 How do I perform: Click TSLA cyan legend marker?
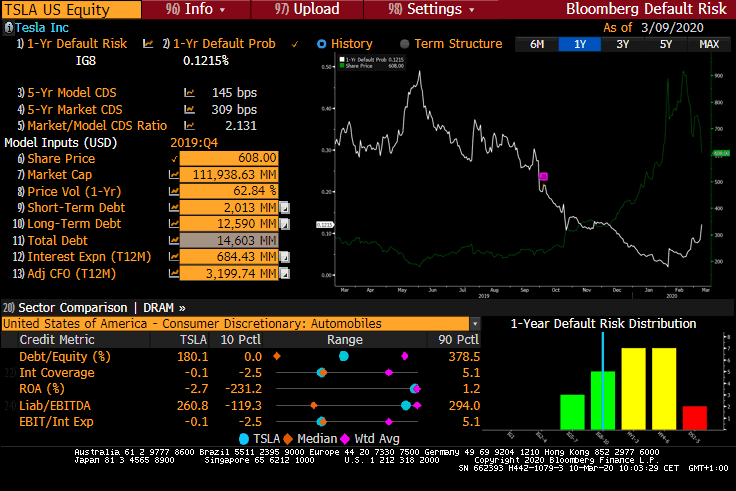244,439
